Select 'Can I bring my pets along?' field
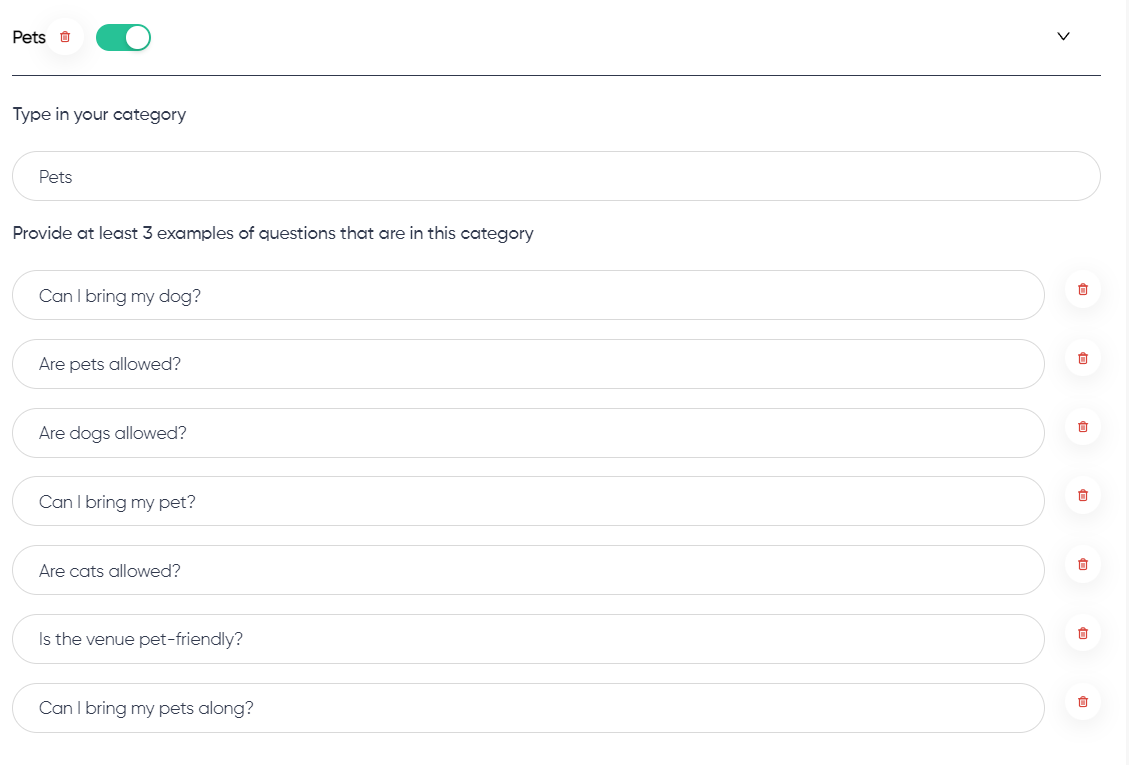 (528, 708)
